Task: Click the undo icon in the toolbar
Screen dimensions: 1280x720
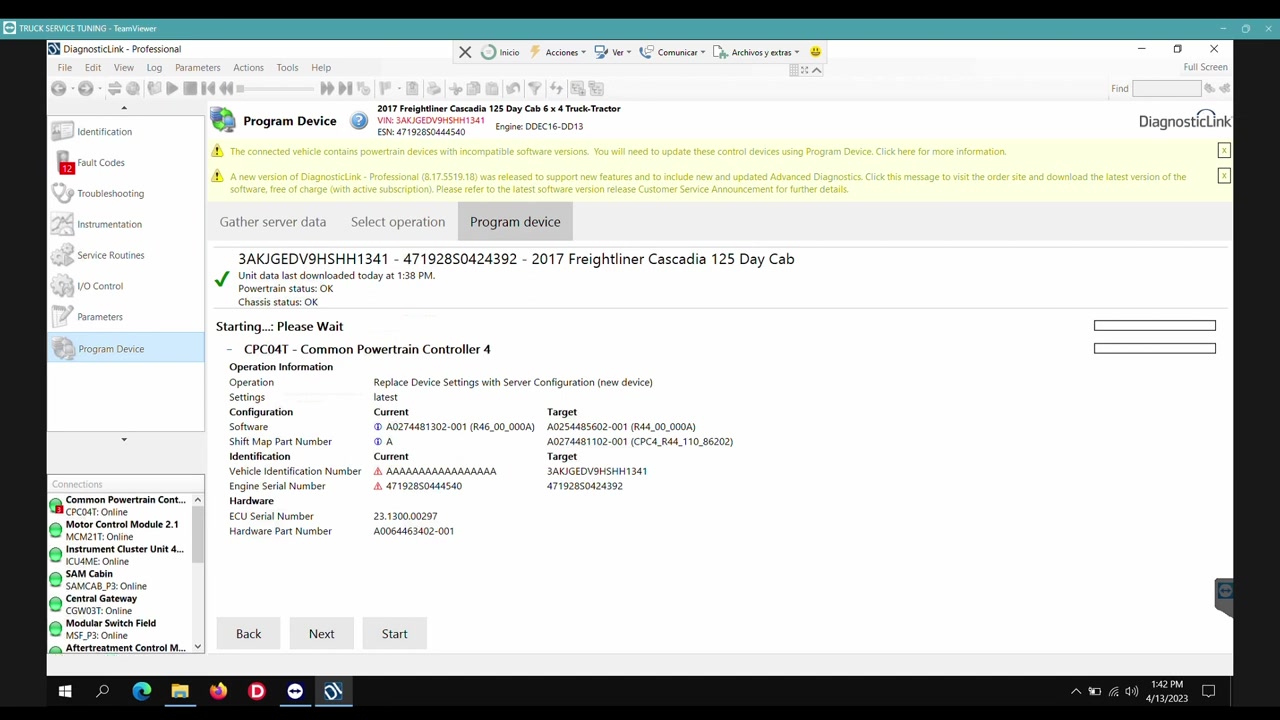Action: (513, 89)
